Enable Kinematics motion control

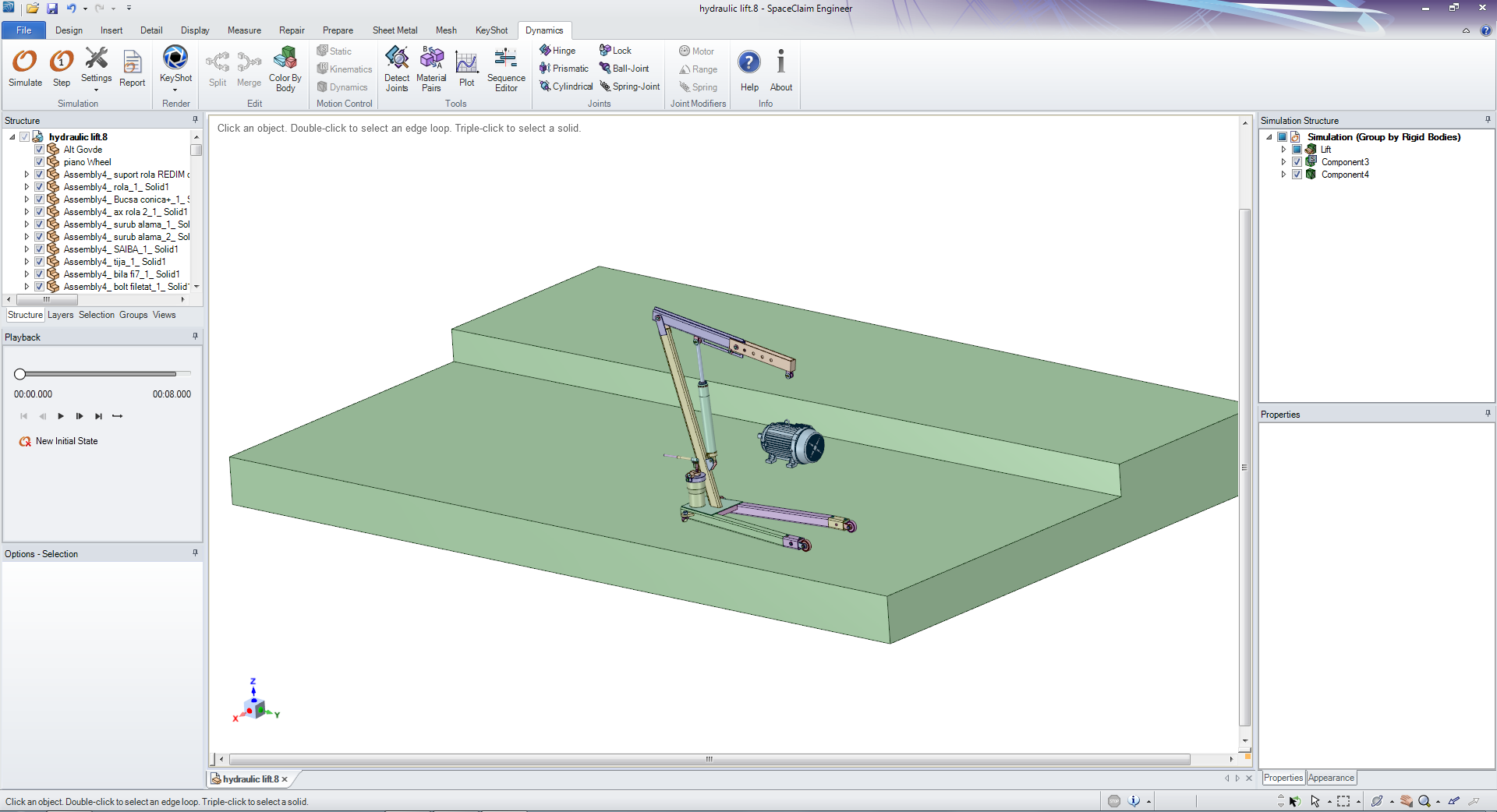point(343,69)
